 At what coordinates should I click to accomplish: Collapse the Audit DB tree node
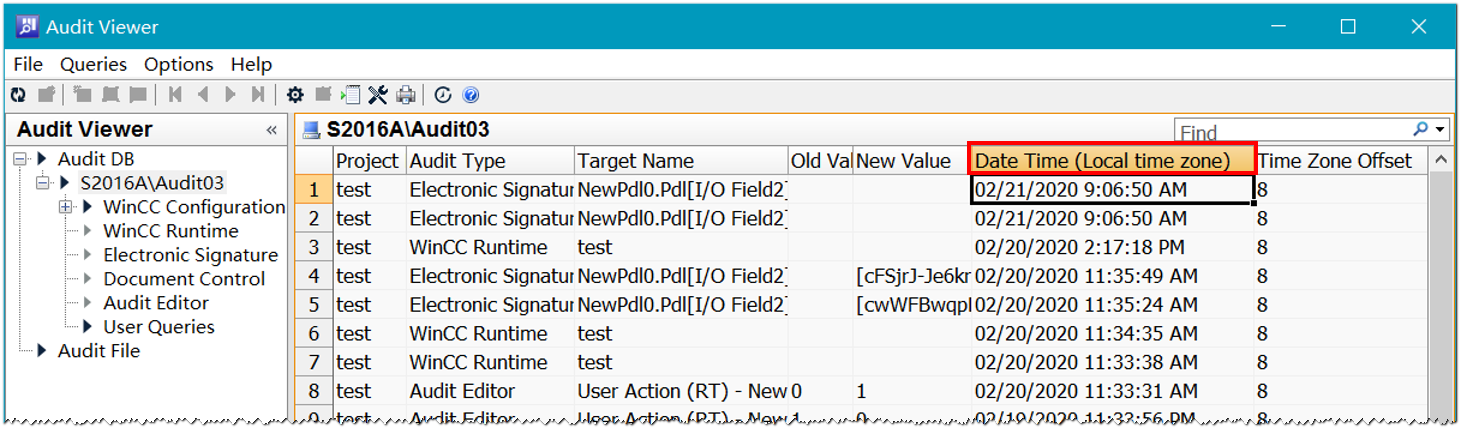coord(20,159)
